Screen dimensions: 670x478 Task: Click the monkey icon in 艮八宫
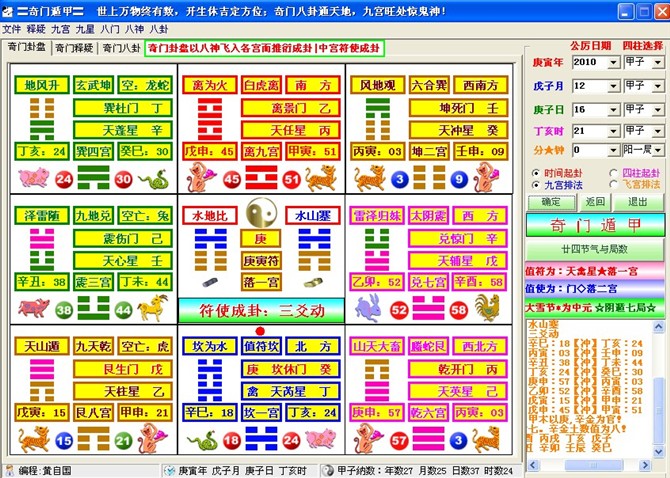pos(153,439)
